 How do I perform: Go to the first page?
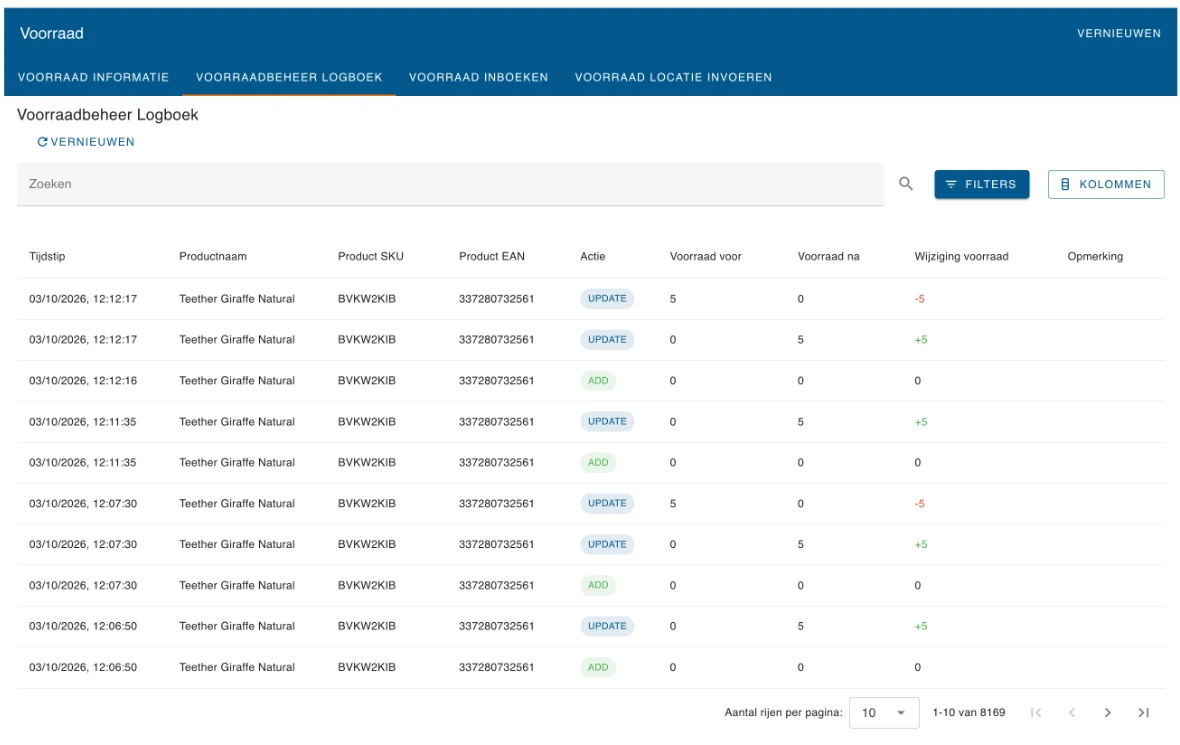(x=1036, y=713)
